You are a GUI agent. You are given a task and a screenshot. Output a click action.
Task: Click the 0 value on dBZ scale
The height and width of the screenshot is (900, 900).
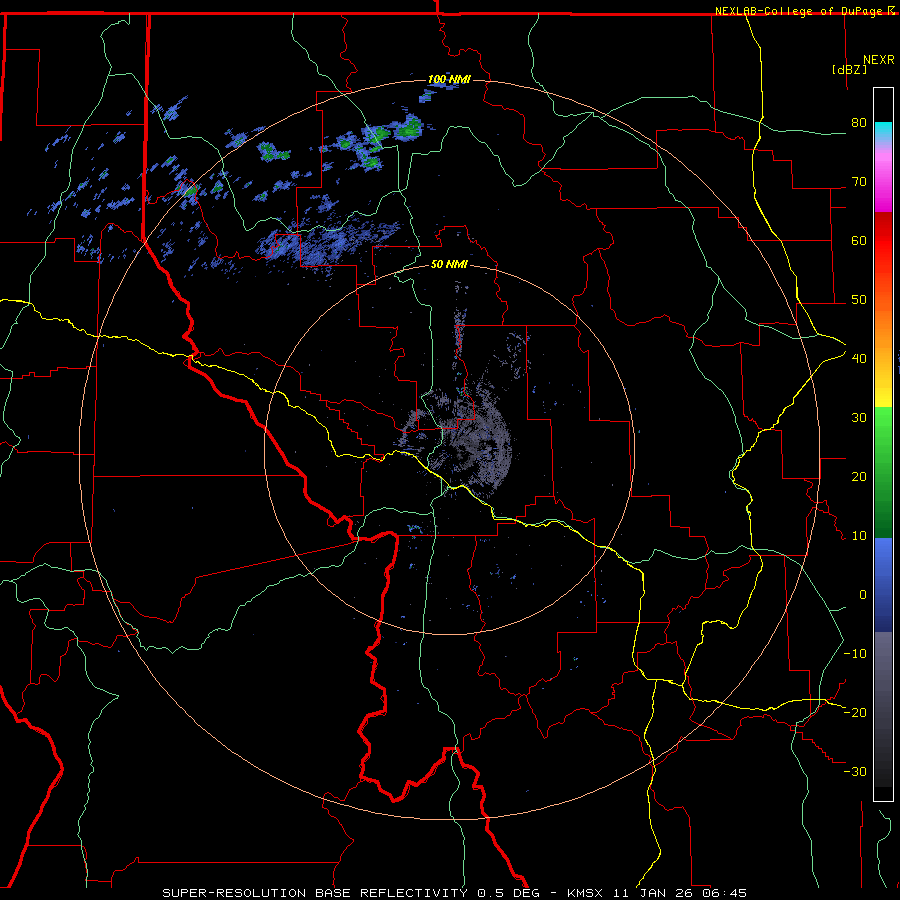click(x=862, y=595)
